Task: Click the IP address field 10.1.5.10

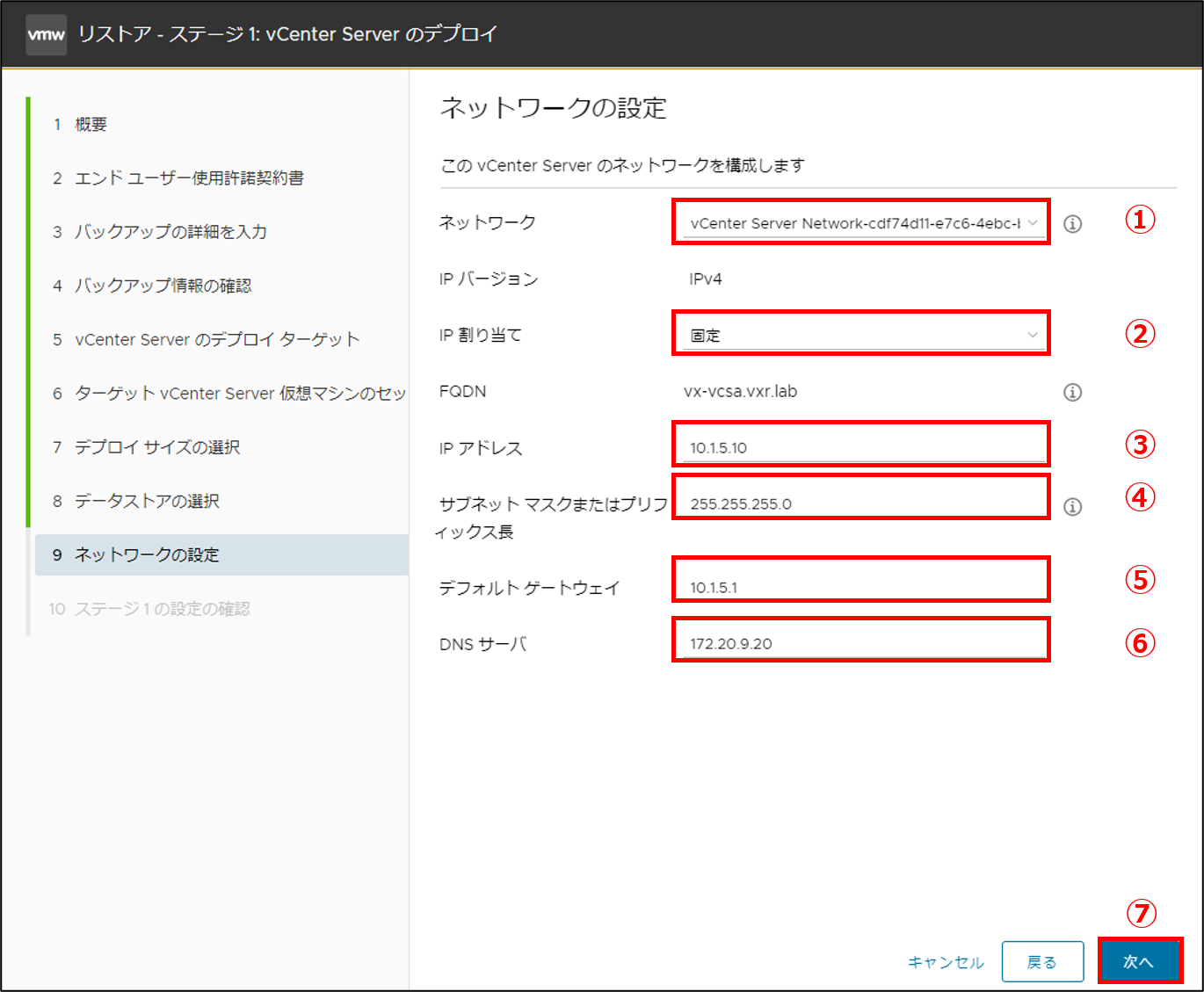Action: pos(864,447)
